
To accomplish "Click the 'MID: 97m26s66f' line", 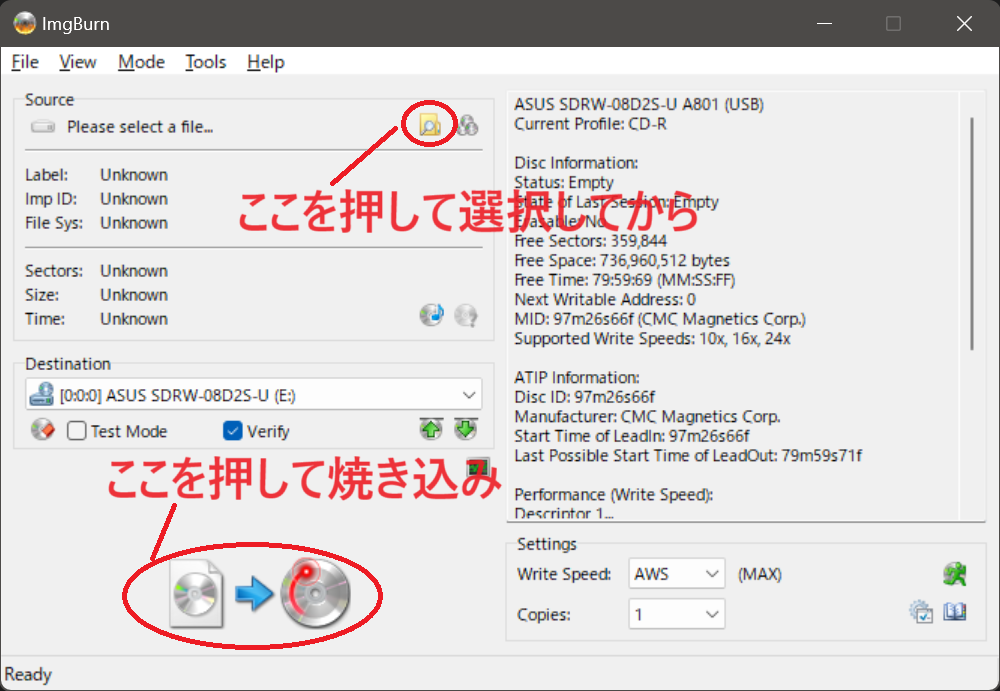I will 660,319.
